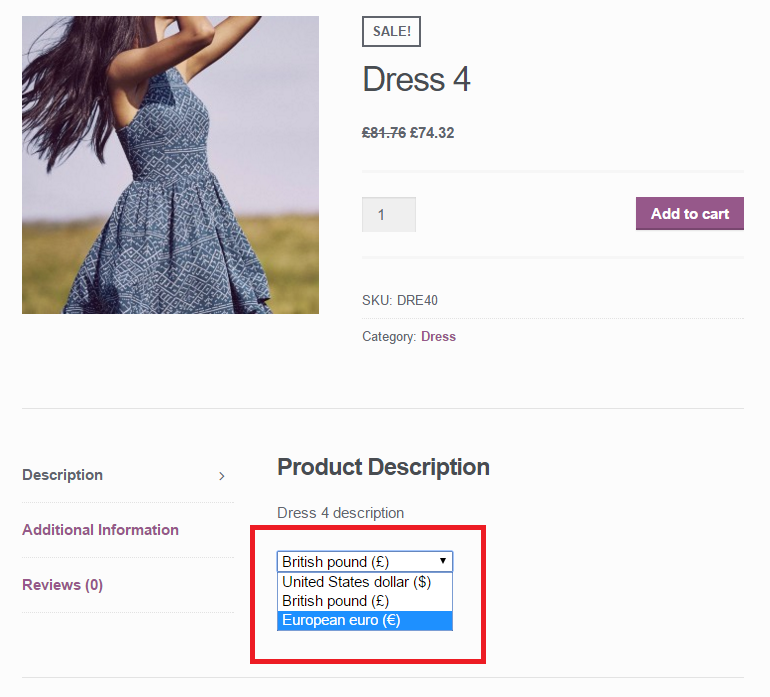Select European euro (€) option
The image size is (770, 697).
pos(365,620)
